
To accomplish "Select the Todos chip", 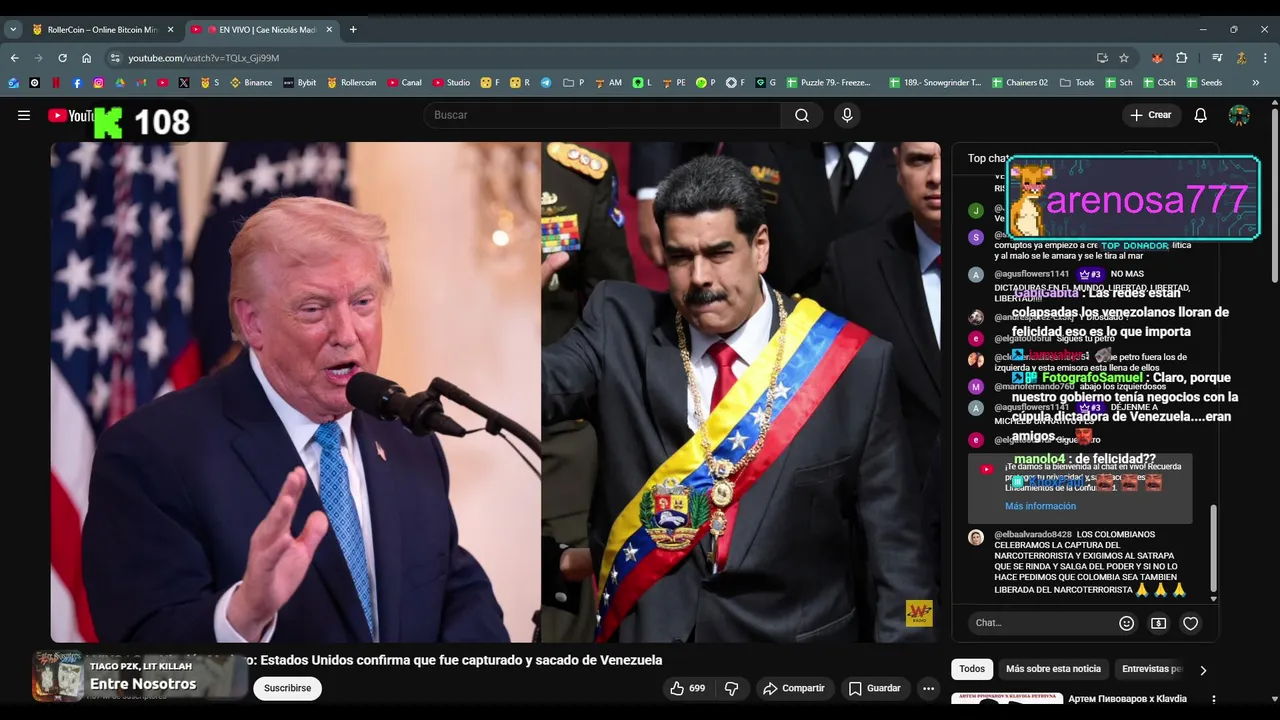I will [x=972, y=669].
